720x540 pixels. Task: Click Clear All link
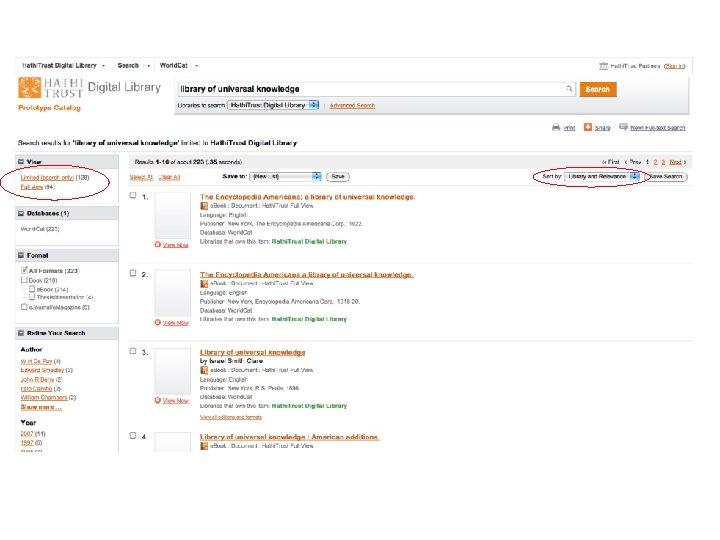coord(169,177)
